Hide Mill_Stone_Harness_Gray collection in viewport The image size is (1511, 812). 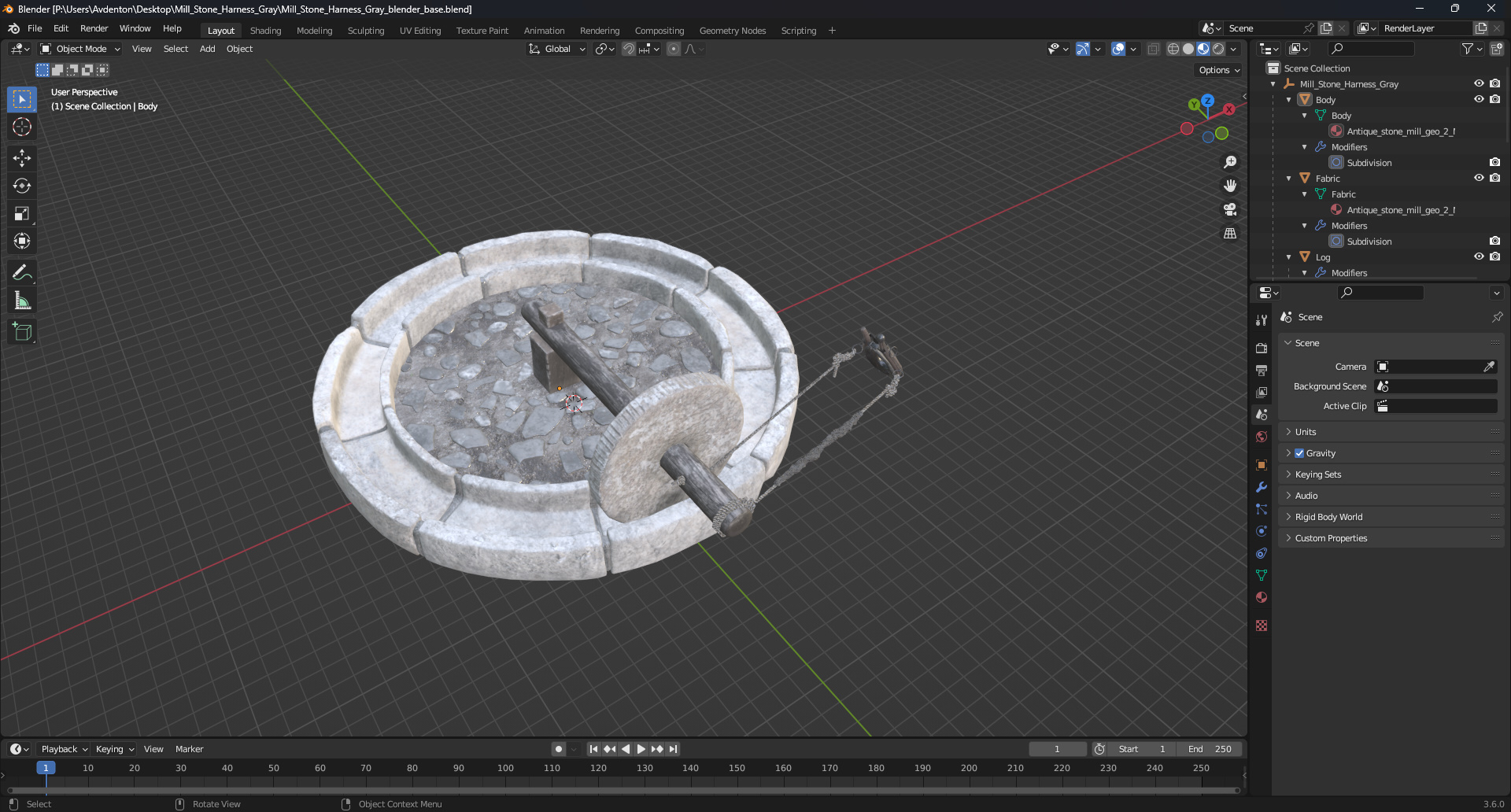tap(1479, 83)
